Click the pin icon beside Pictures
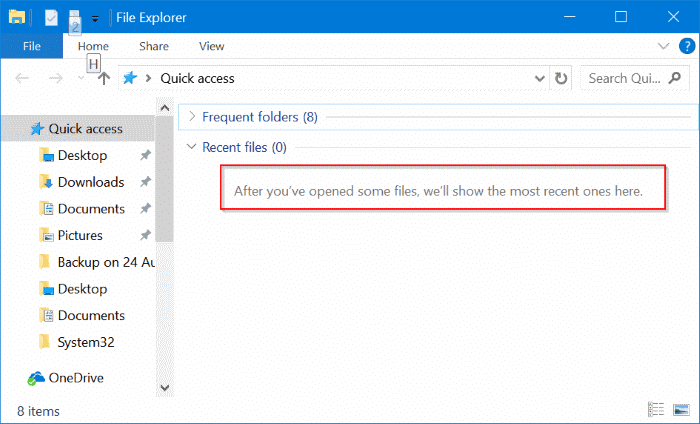The image size is (700, 424). point(146,235)
